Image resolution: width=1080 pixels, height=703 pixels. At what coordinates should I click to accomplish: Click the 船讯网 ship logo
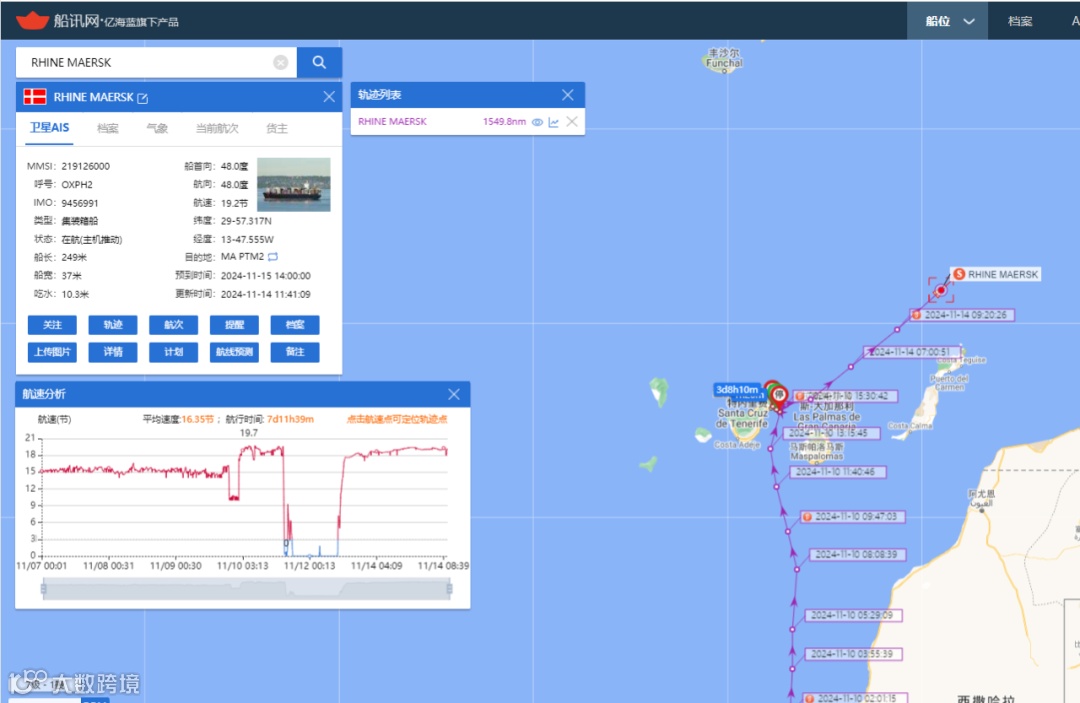pos(32,21)
